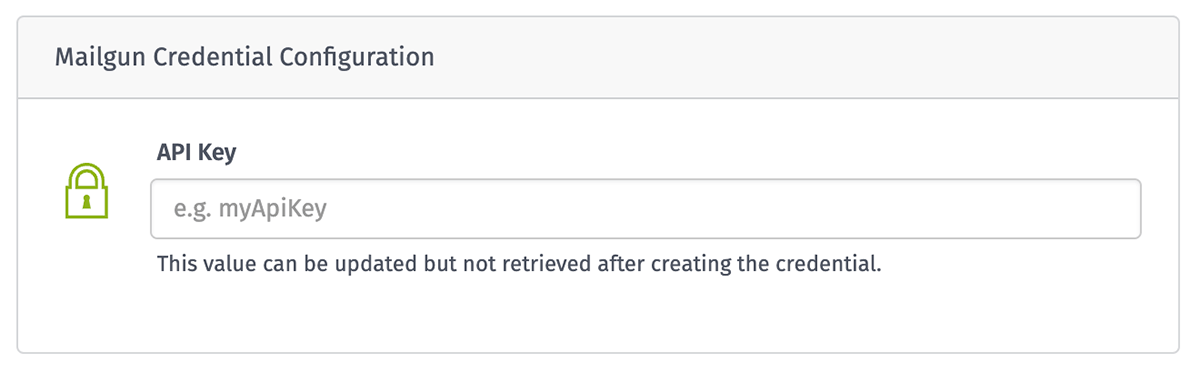Click the keyhole in the padlock icon
The height and width of the screenshot is (373, 1200).
pyautogui.click(x=86, y=201)
